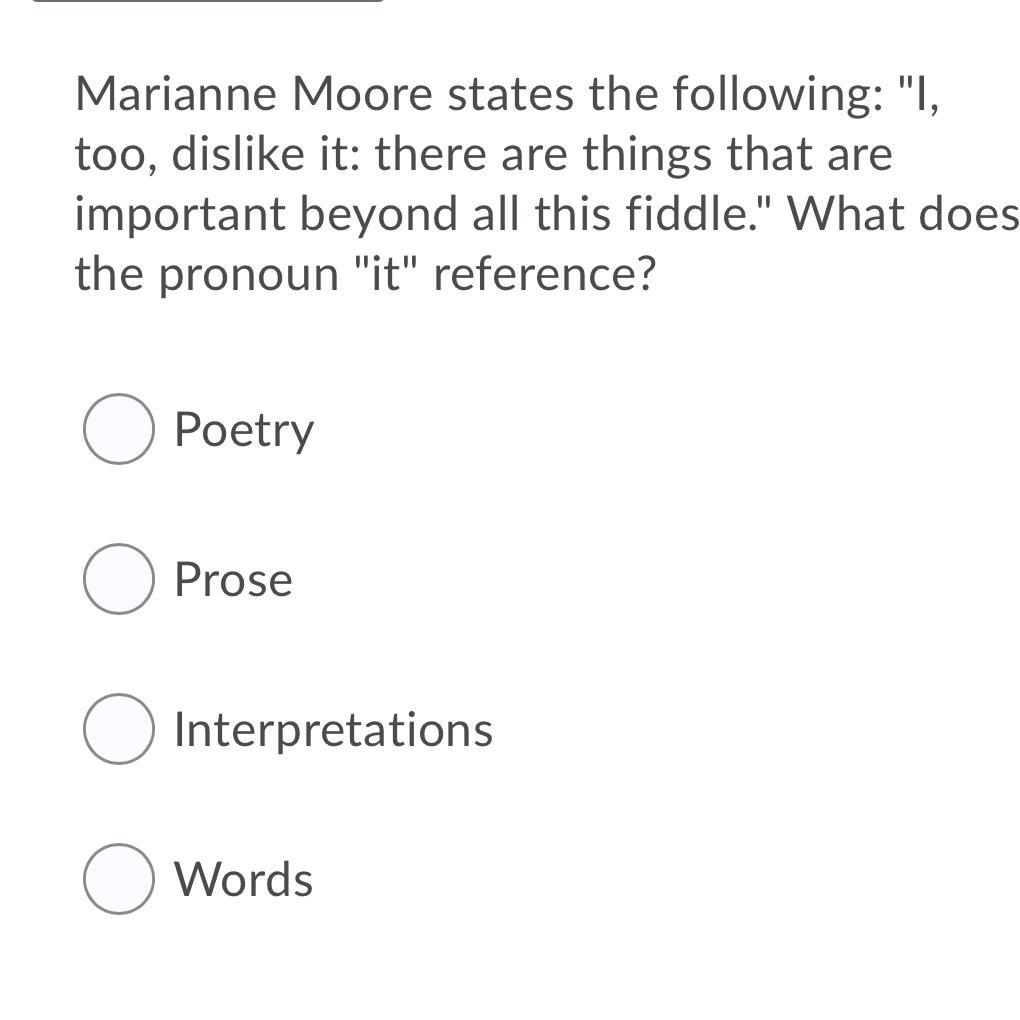Screen dimensions: 1020x1020
Task: Select the Poetry radio button
Action: (x=119, y=429)
